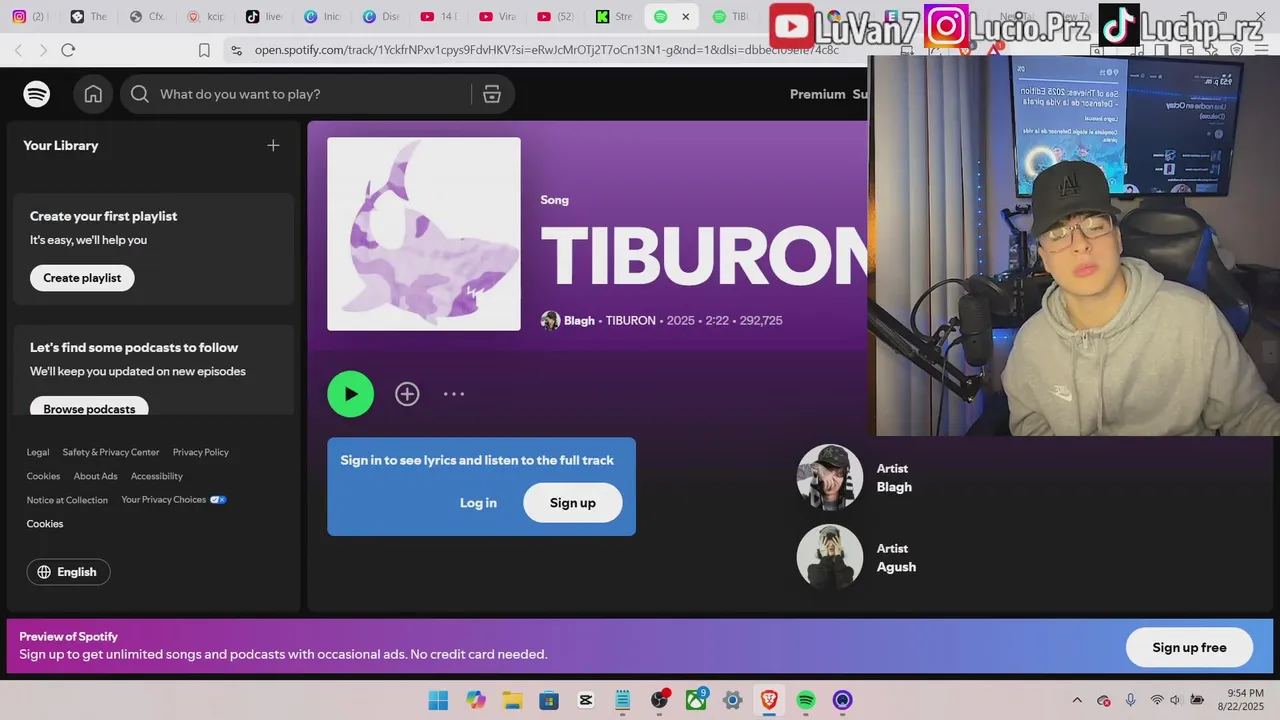Click the Sign up free button
Screen dimensions: 1280x720
[x=1189, y=647]
